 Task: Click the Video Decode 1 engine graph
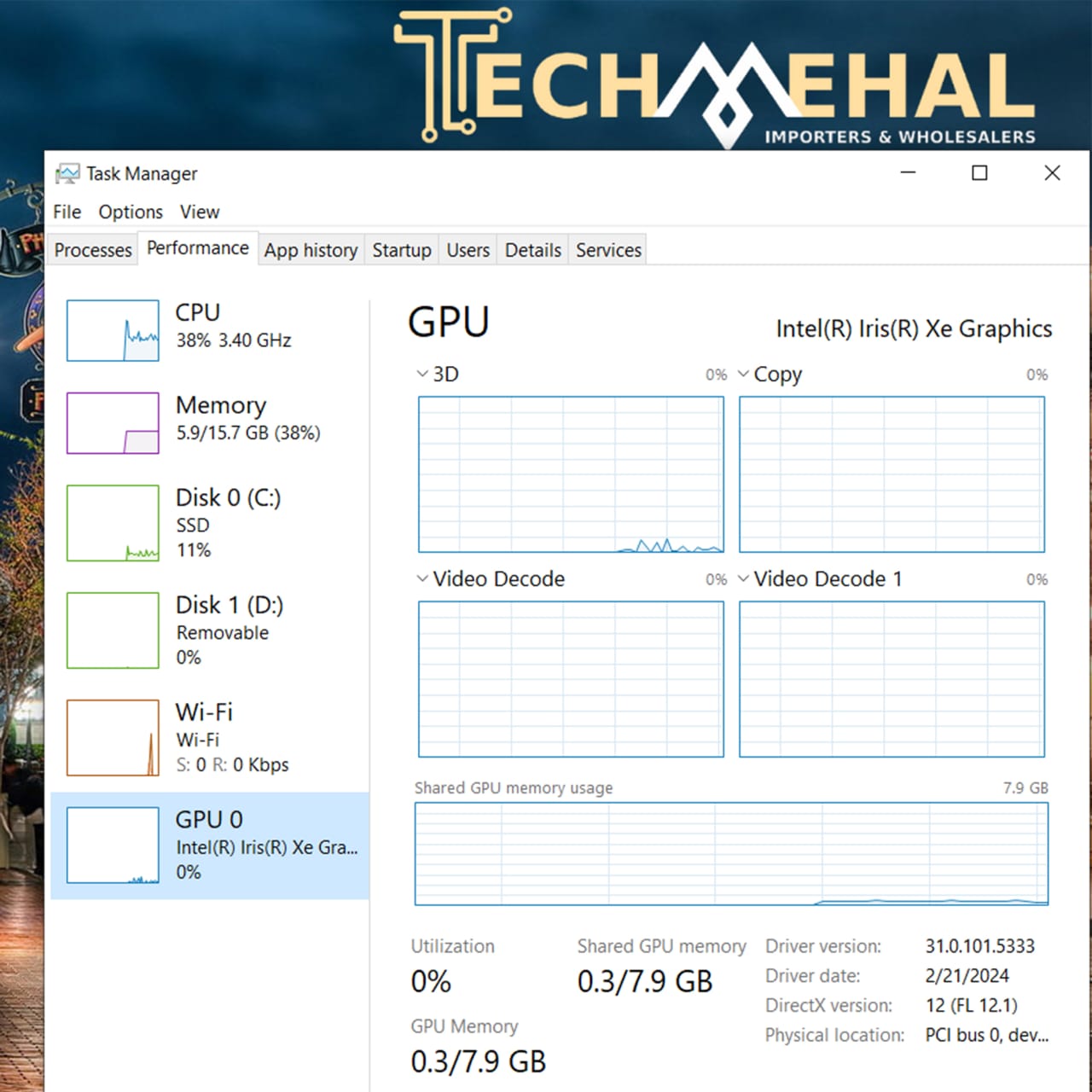coord(892,679)
